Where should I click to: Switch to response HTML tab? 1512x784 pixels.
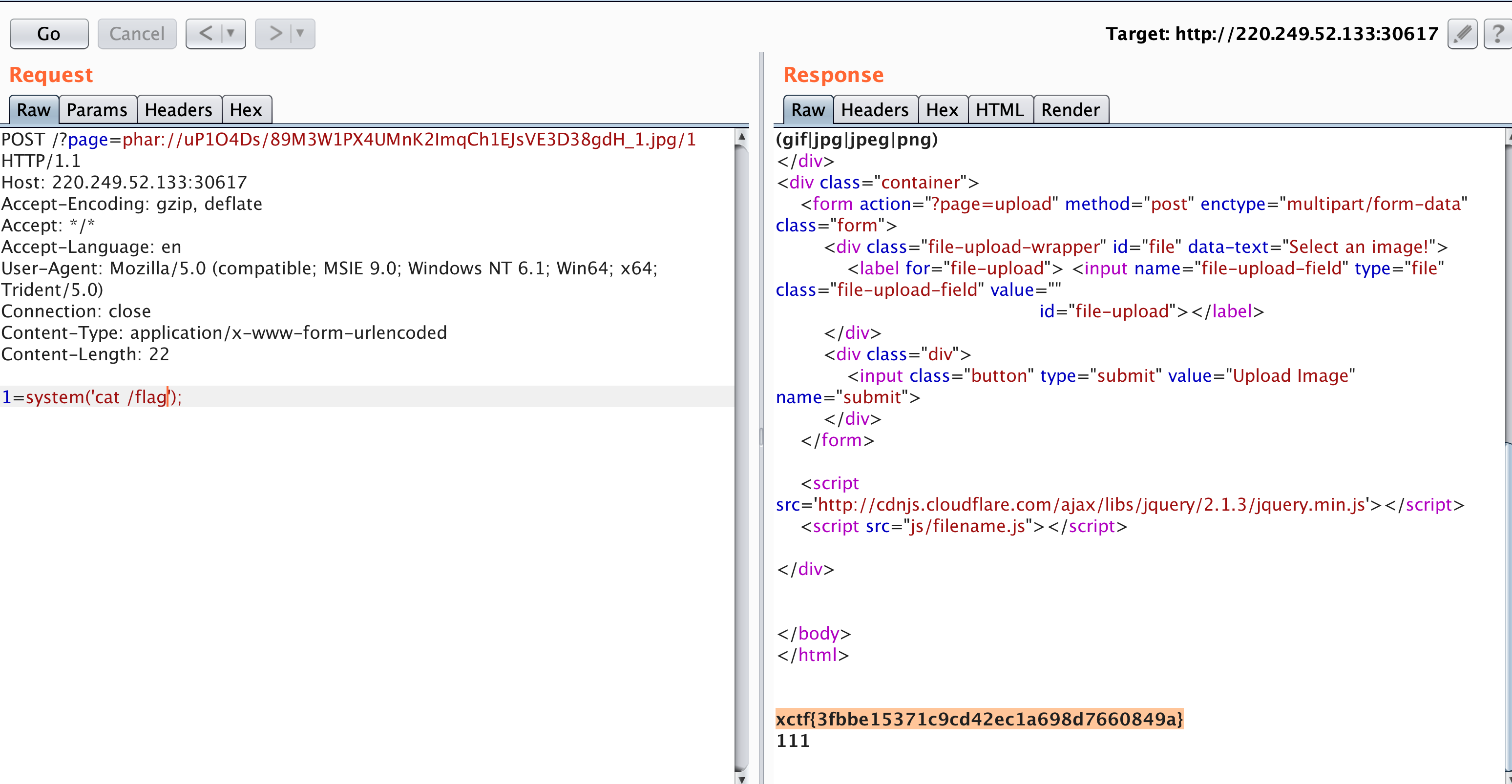(1000, 110)
